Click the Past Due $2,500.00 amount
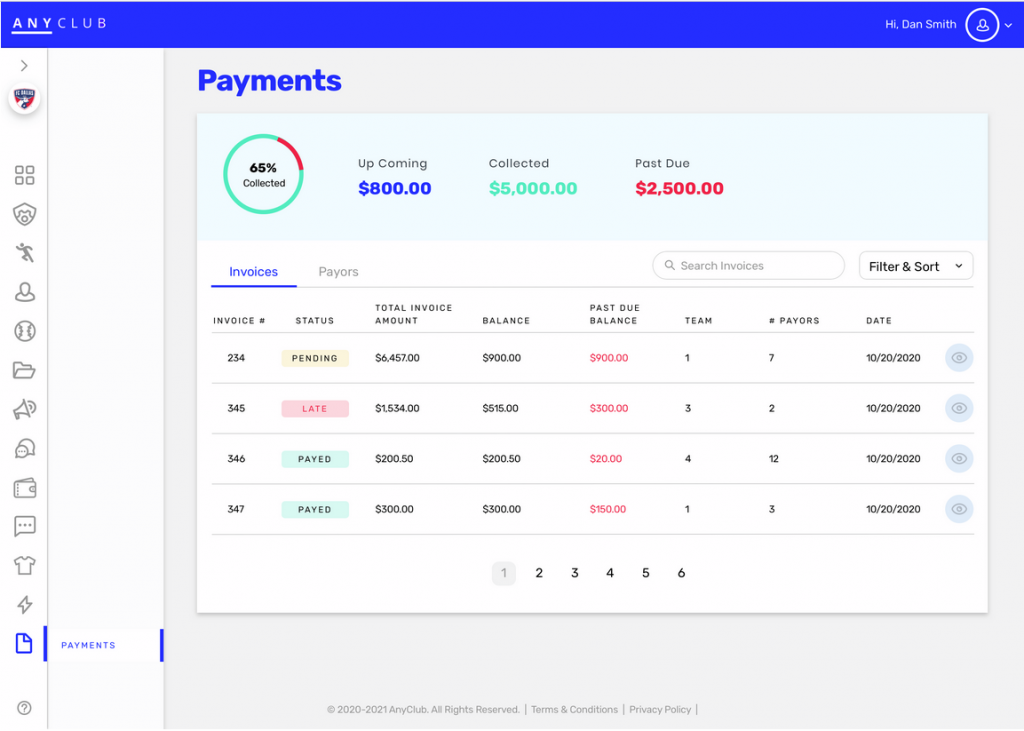Viewport: 1024px width, 731px height. point(679,188)
